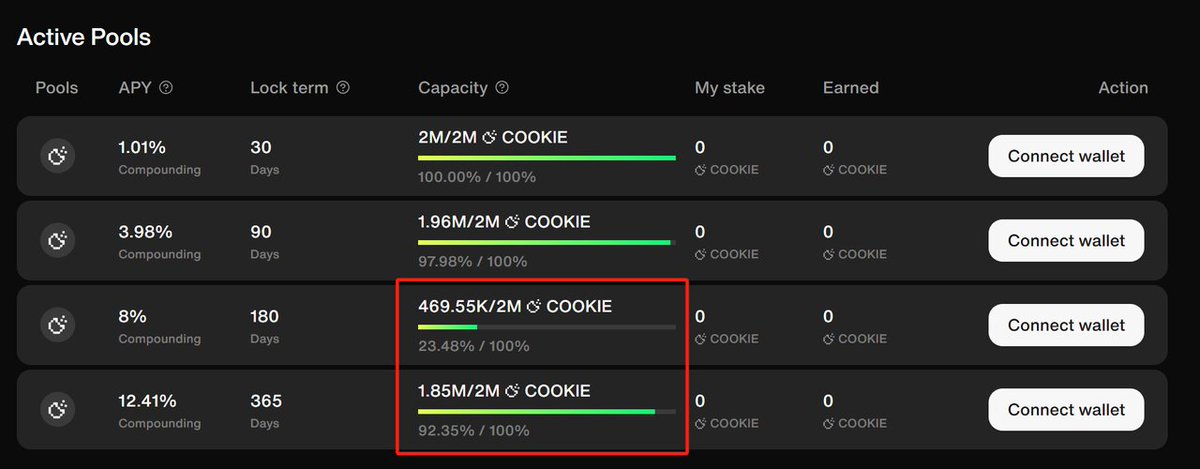Connect wallet for the 1.01% APY pool
Image resolution: width=1200 pixels, height=469 pixels.
[1066, 156]
